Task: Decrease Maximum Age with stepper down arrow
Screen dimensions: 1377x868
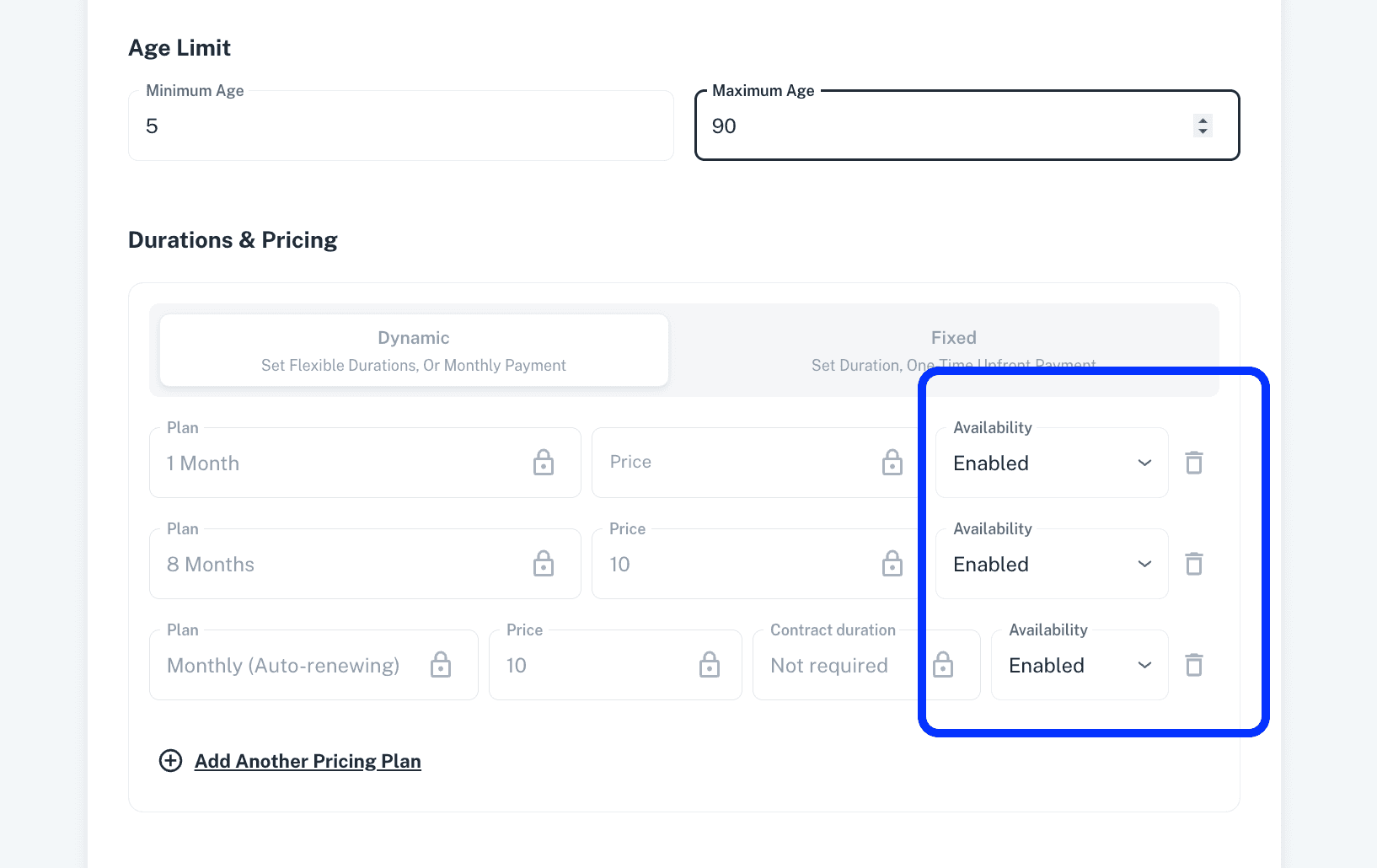Action: (x=1203, y=131)
